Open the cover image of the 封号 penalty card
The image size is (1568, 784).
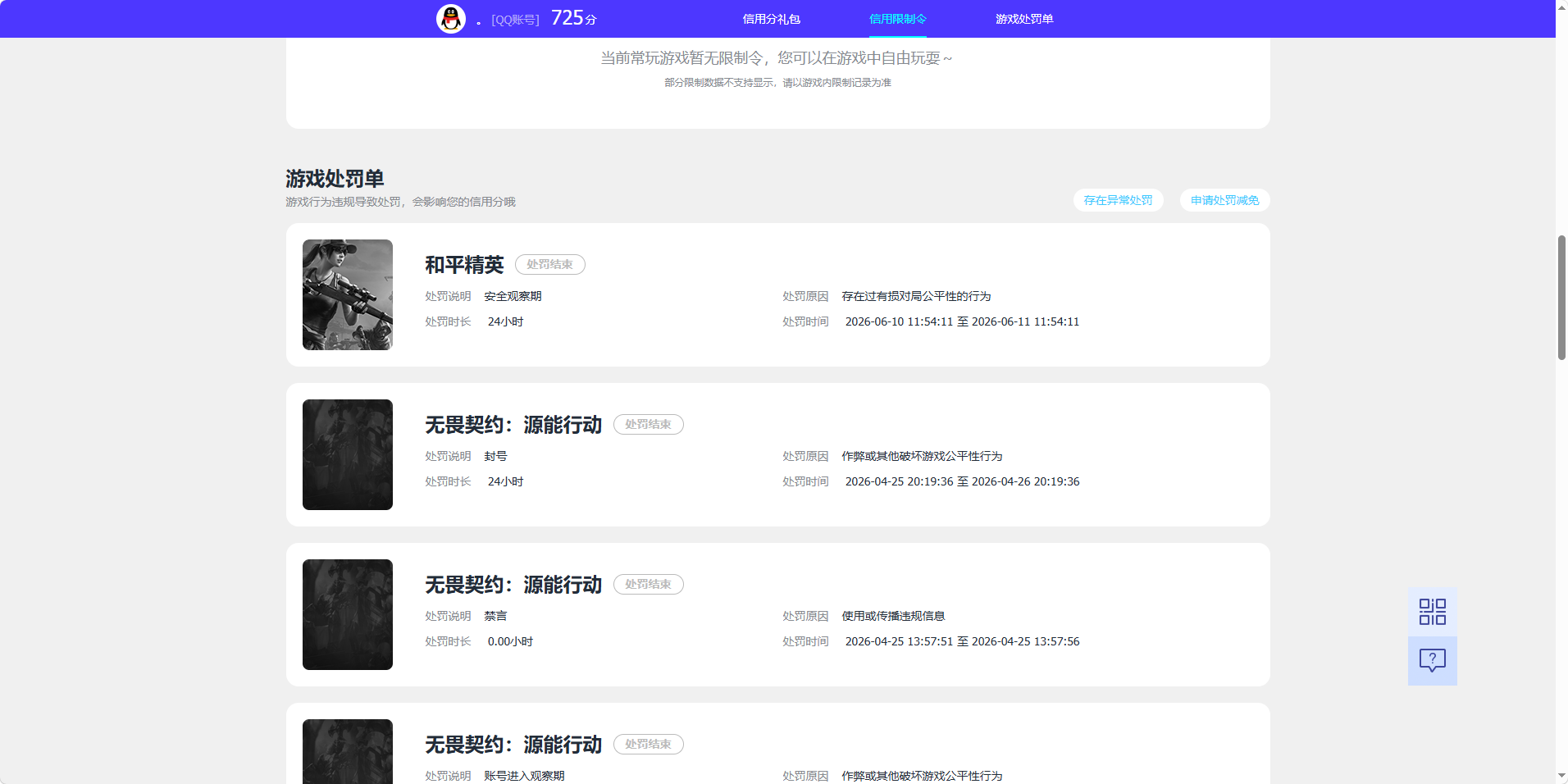[x=348, y=454]
